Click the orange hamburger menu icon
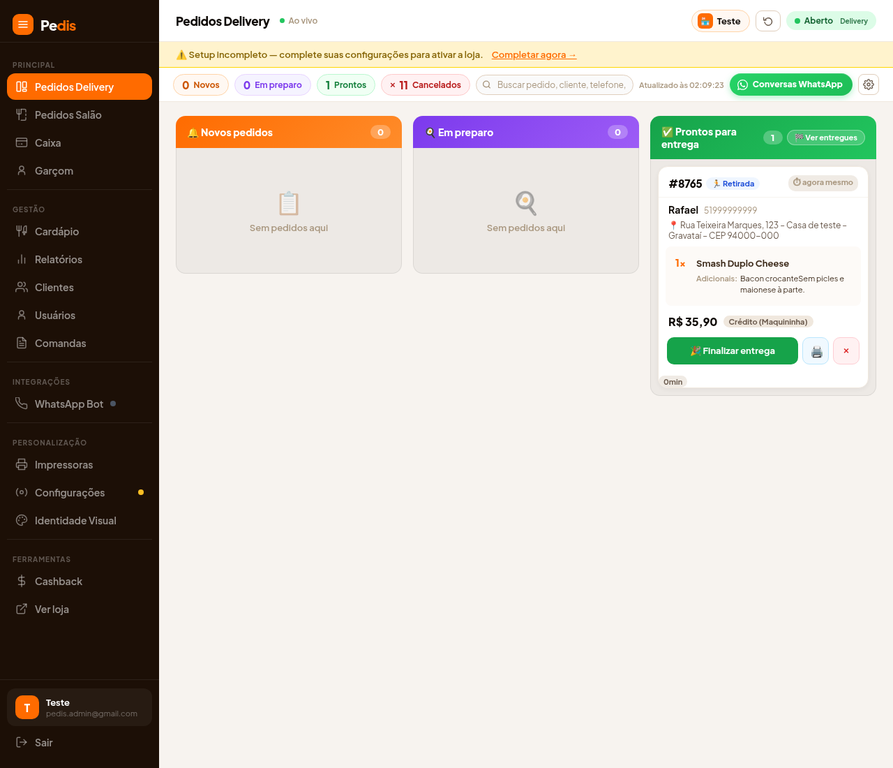Screen dimensions: 893x768 pyautogui.click(x=23, y=24)
